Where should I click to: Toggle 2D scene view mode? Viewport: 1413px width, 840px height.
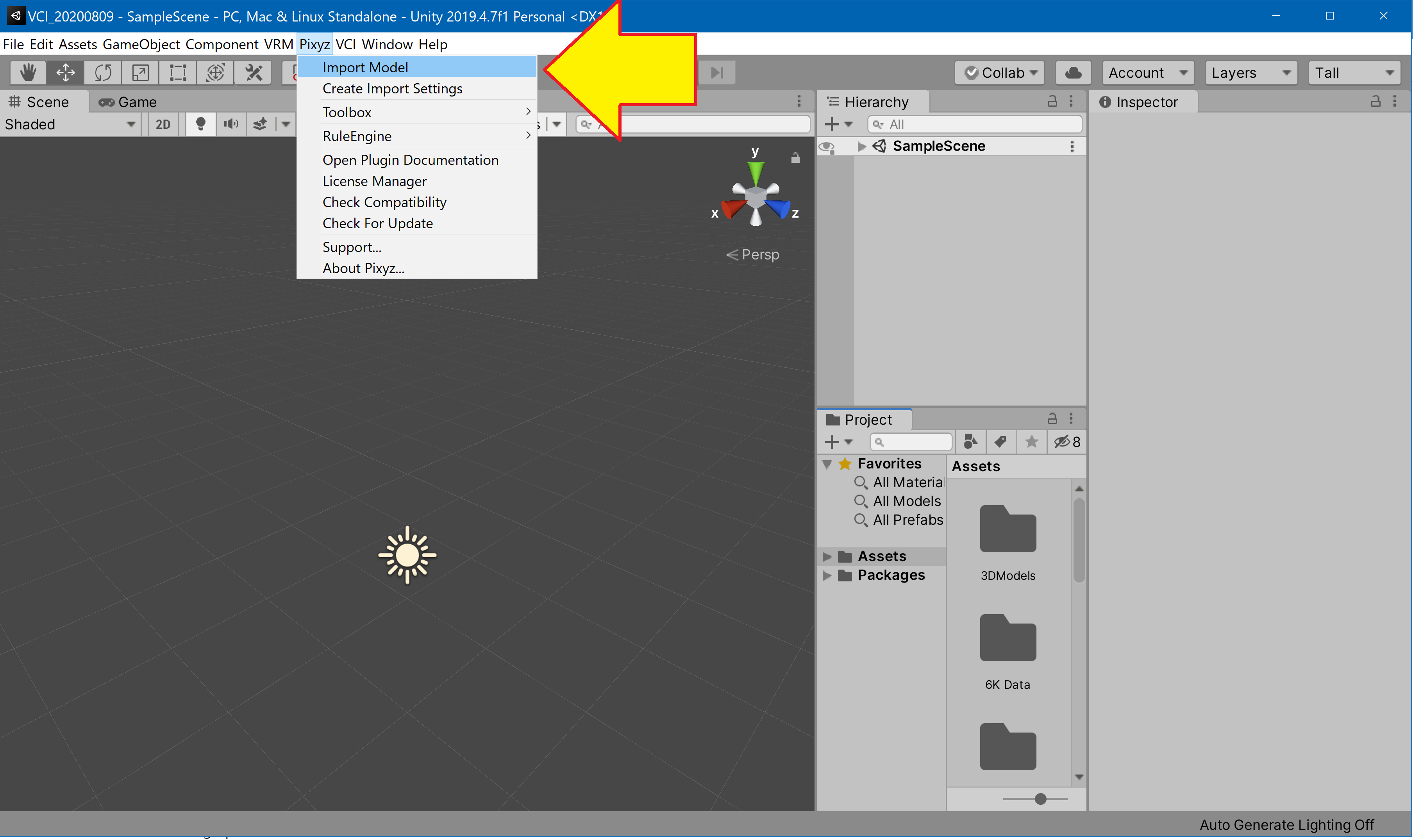[163, 124]
